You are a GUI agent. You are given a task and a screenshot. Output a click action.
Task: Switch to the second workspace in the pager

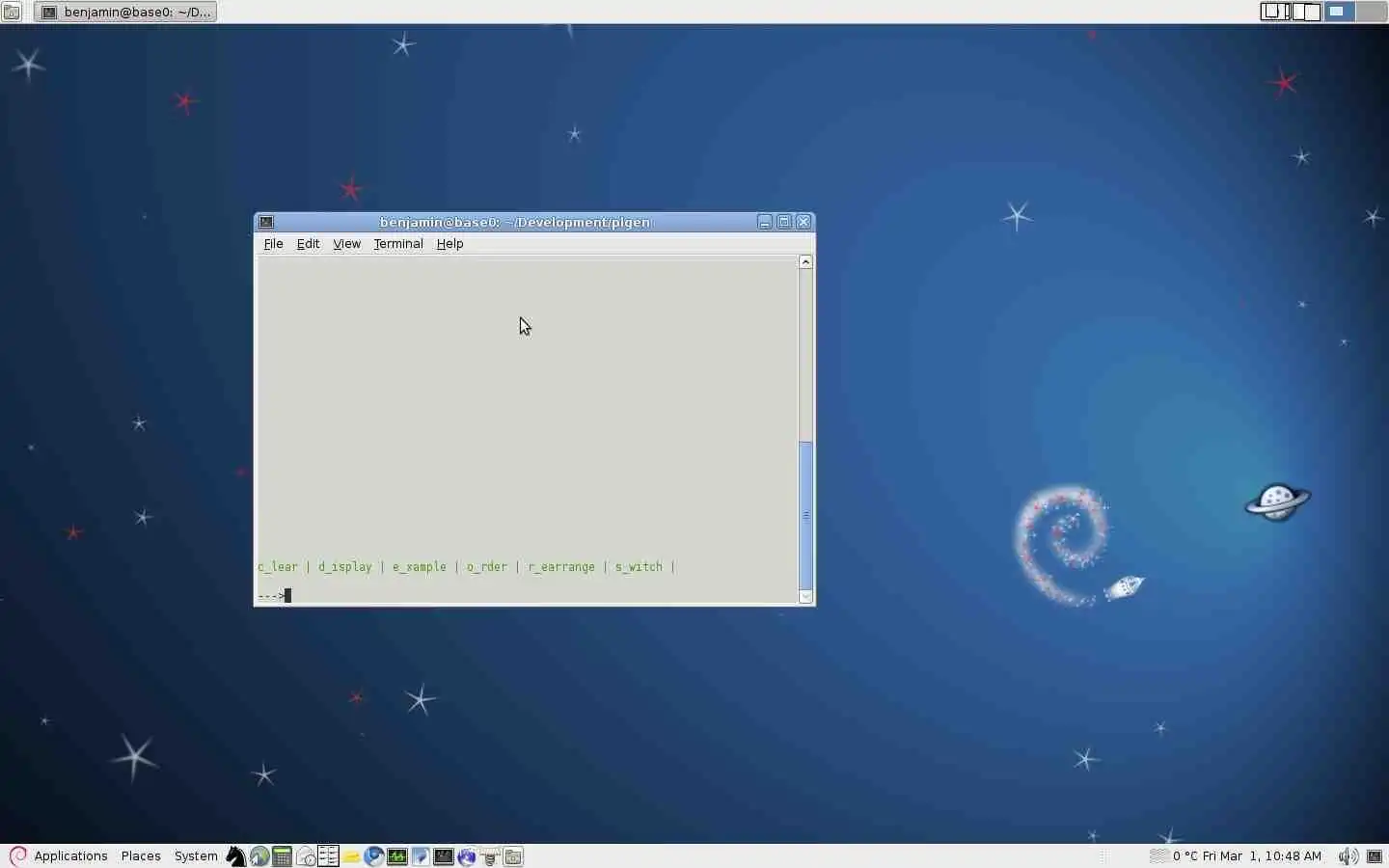pos(1306,12)
